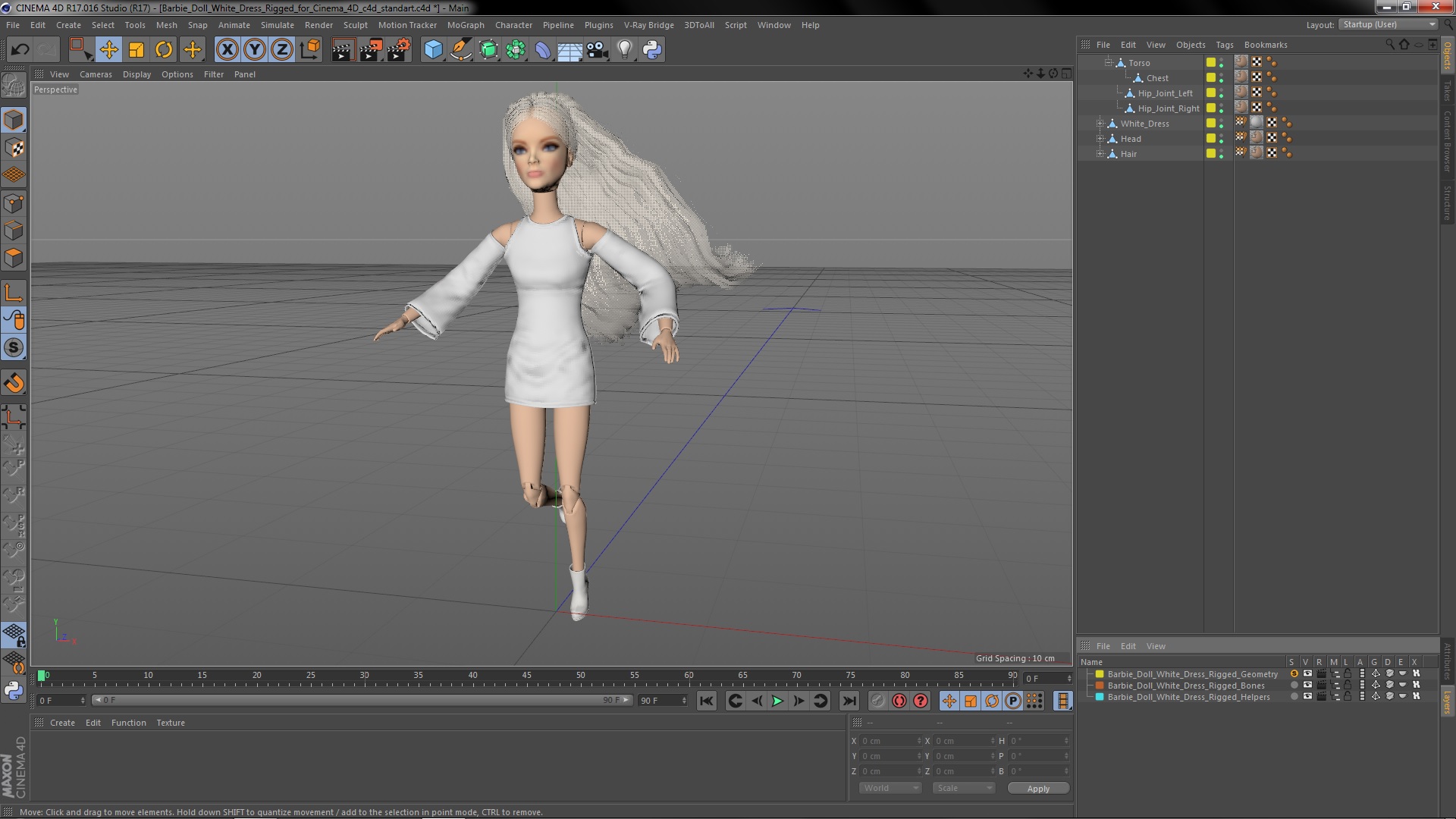Image resolution: width=1456 pixels, height=819 pixels.
Task: Open Character menu
Action: pyautogui.click(x=513, y=25)
